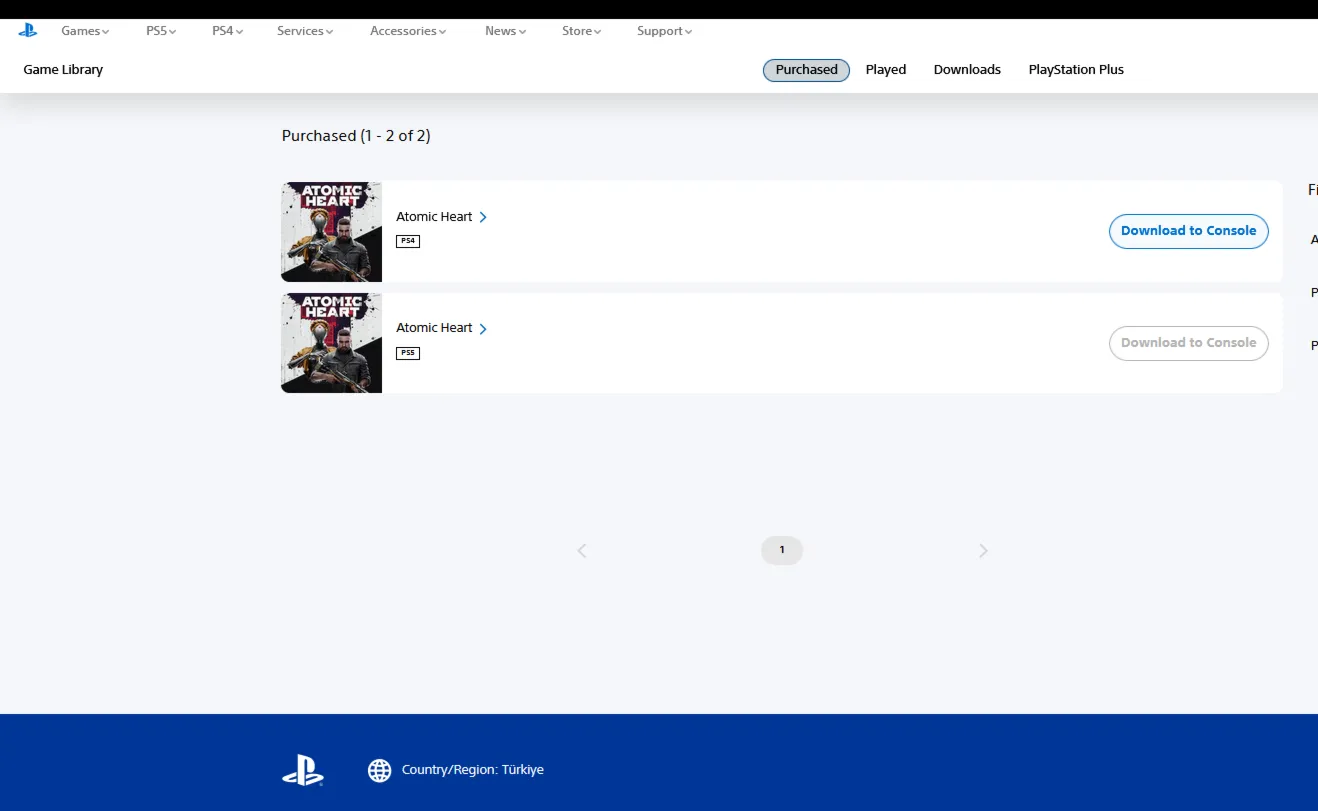This screenshot has width=1318, height=811.
Task: Click the PlayStation logo in top navigation
Action: click(28, 30)
